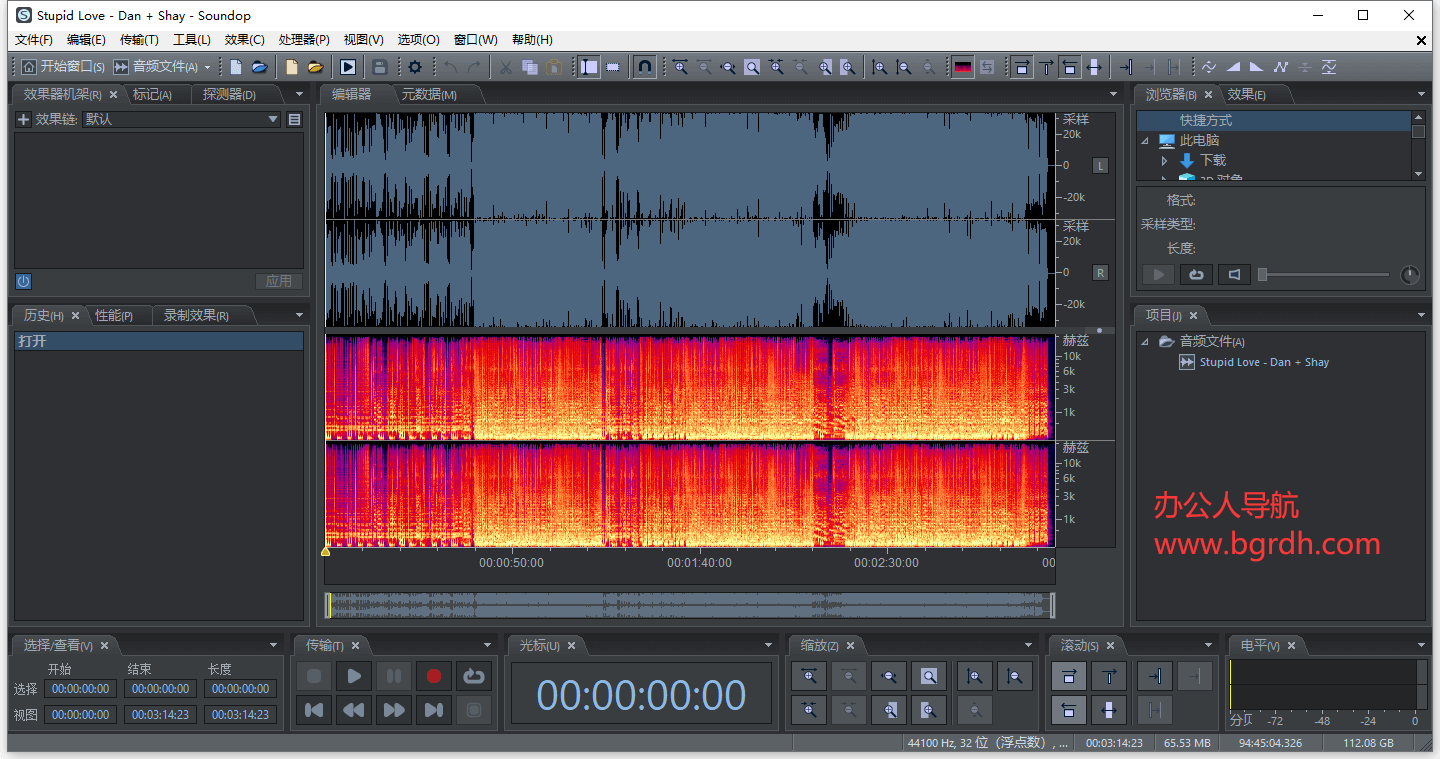Enable loop playback in the transport panel
Image resolution: width=1440 pixels, height=759 pixels.
coord(473,676)
